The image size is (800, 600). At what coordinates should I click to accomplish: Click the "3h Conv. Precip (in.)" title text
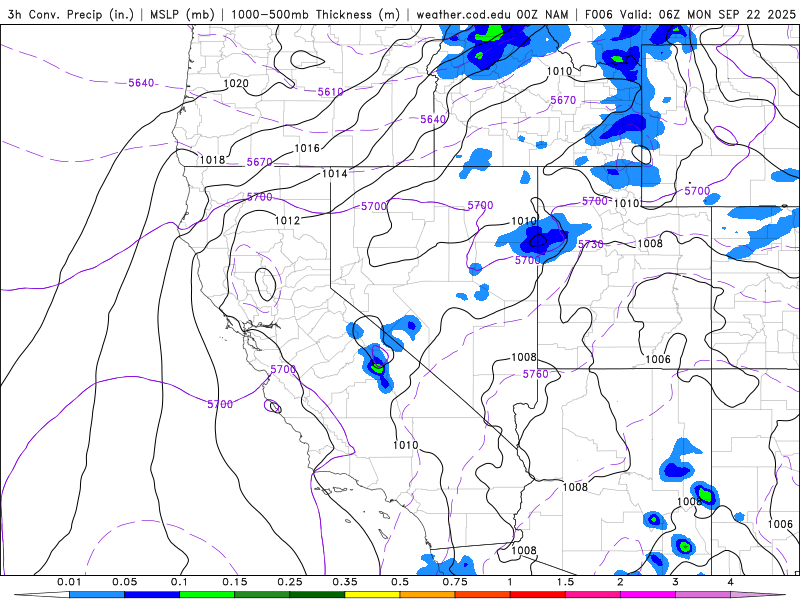(70, 14)
